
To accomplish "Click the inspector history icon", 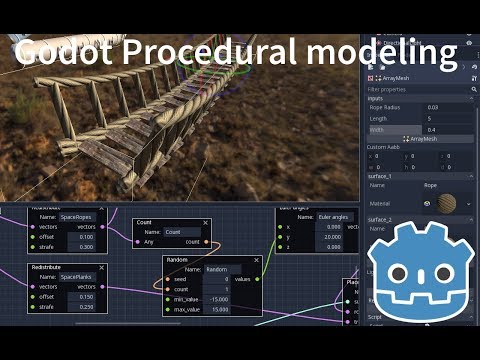I will pyautogui.click(x=474, y=67).
